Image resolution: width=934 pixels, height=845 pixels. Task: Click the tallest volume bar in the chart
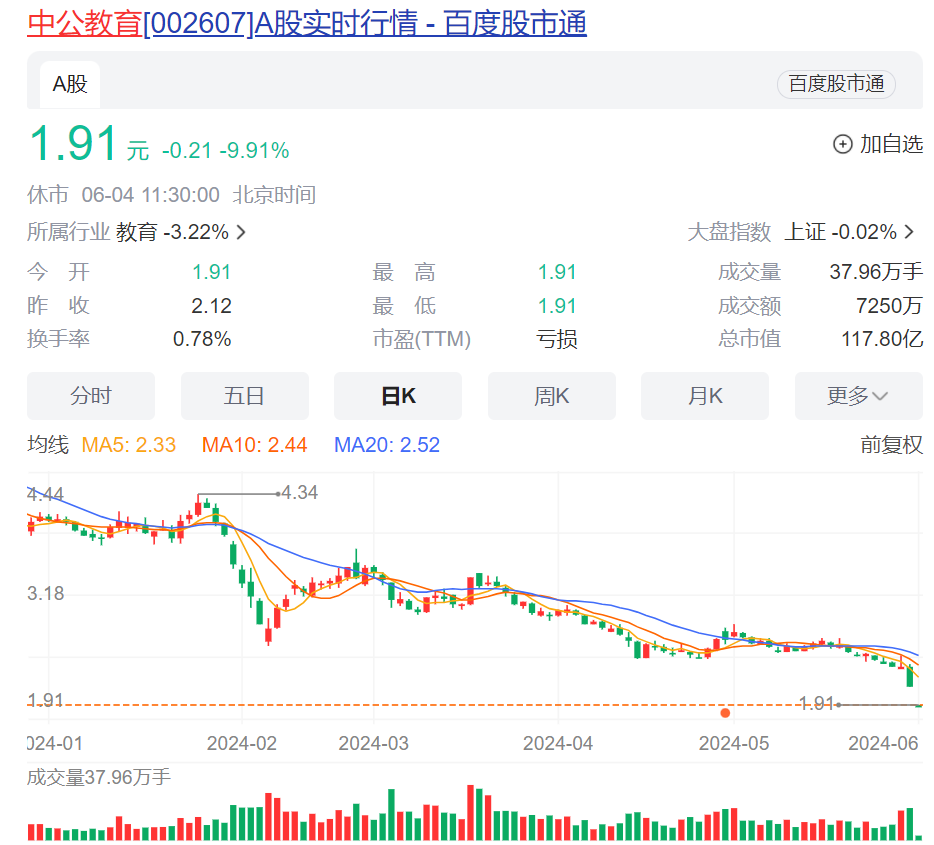(x=471, y=812)
